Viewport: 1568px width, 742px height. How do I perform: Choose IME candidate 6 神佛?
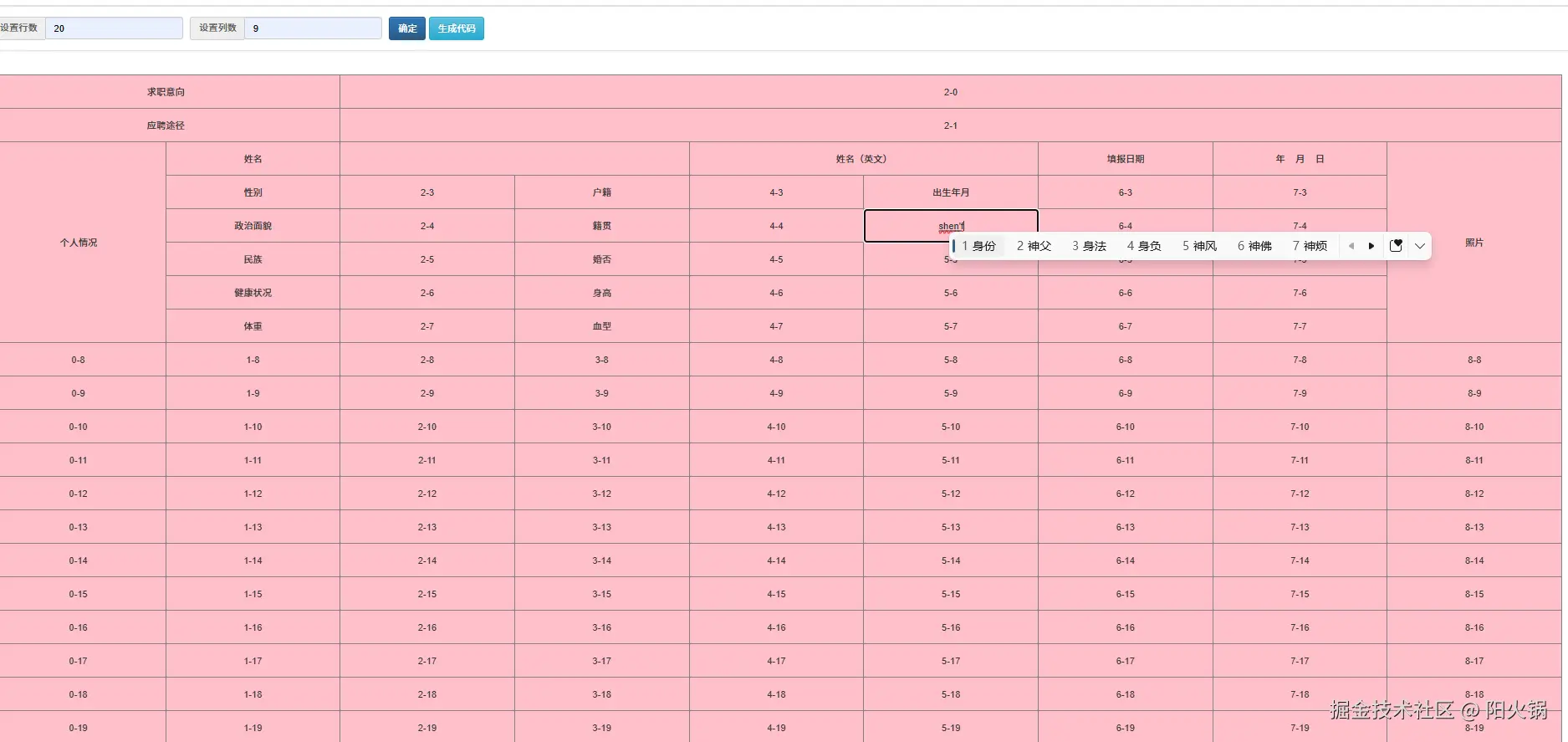click(x=1254, y=246)
